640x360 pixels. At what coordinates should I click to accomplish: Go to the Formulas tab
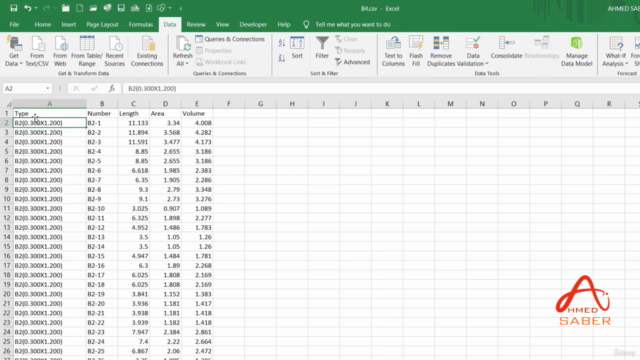click(x=140, y=24)
